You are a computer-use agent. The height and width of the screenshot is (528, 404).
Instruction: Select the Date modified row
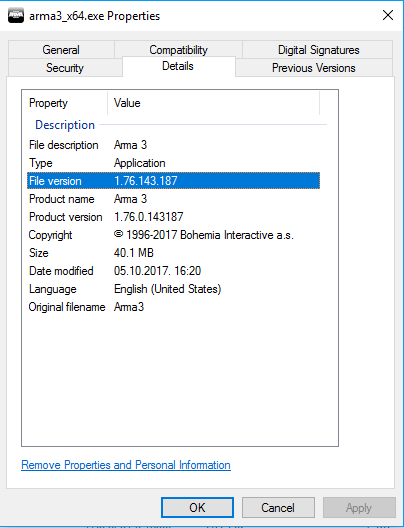173,271
